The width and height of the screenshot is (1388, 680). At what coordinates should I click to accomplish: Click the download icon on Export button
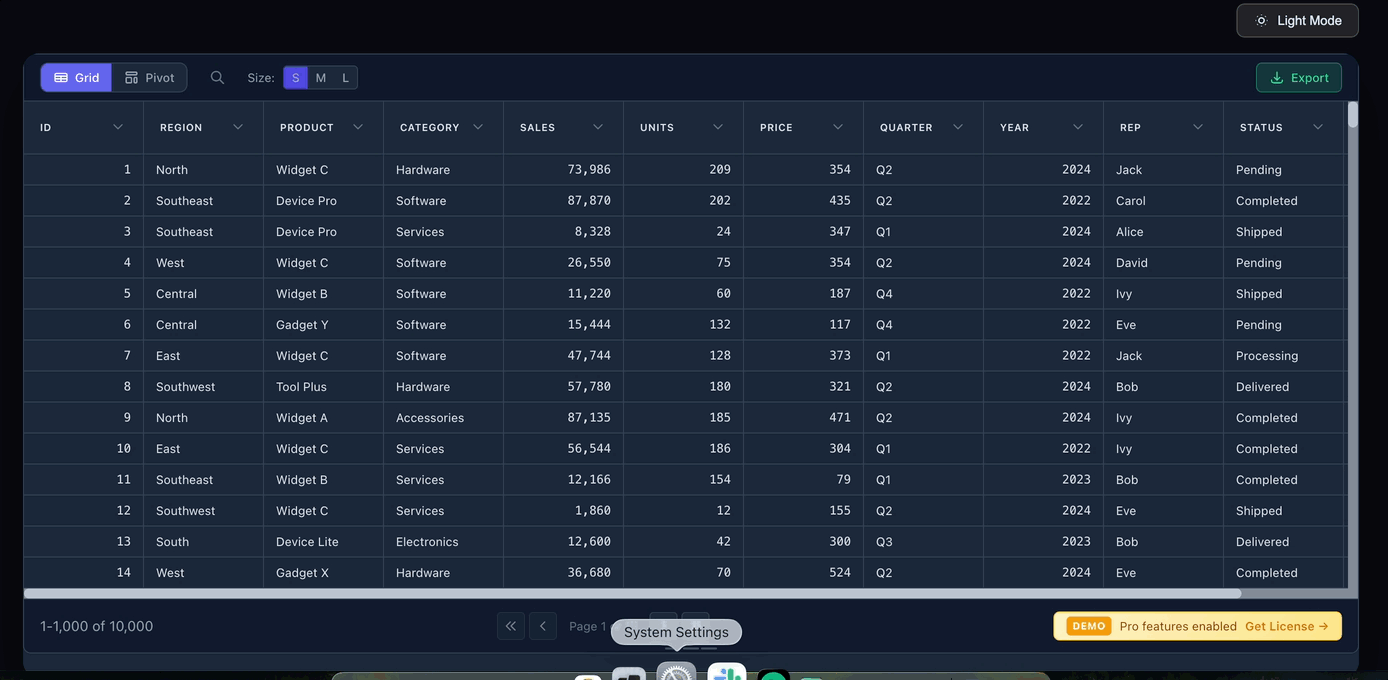point(1276,78)
